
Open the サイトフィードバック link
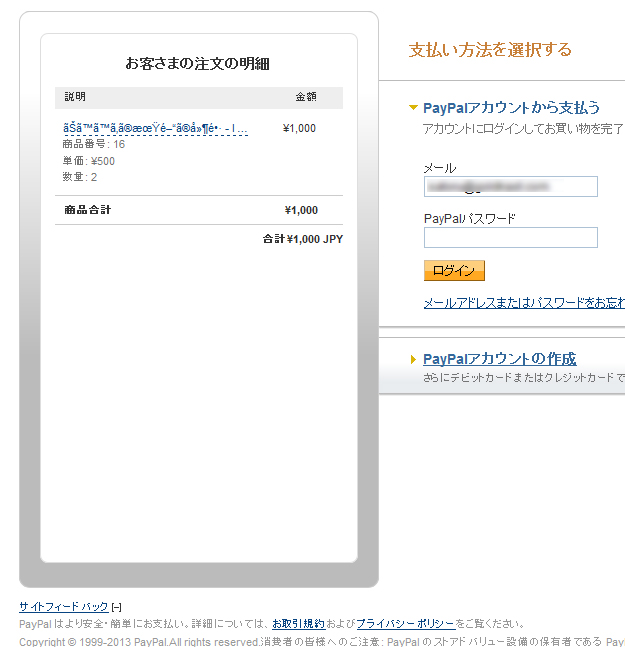coord(63,607)
